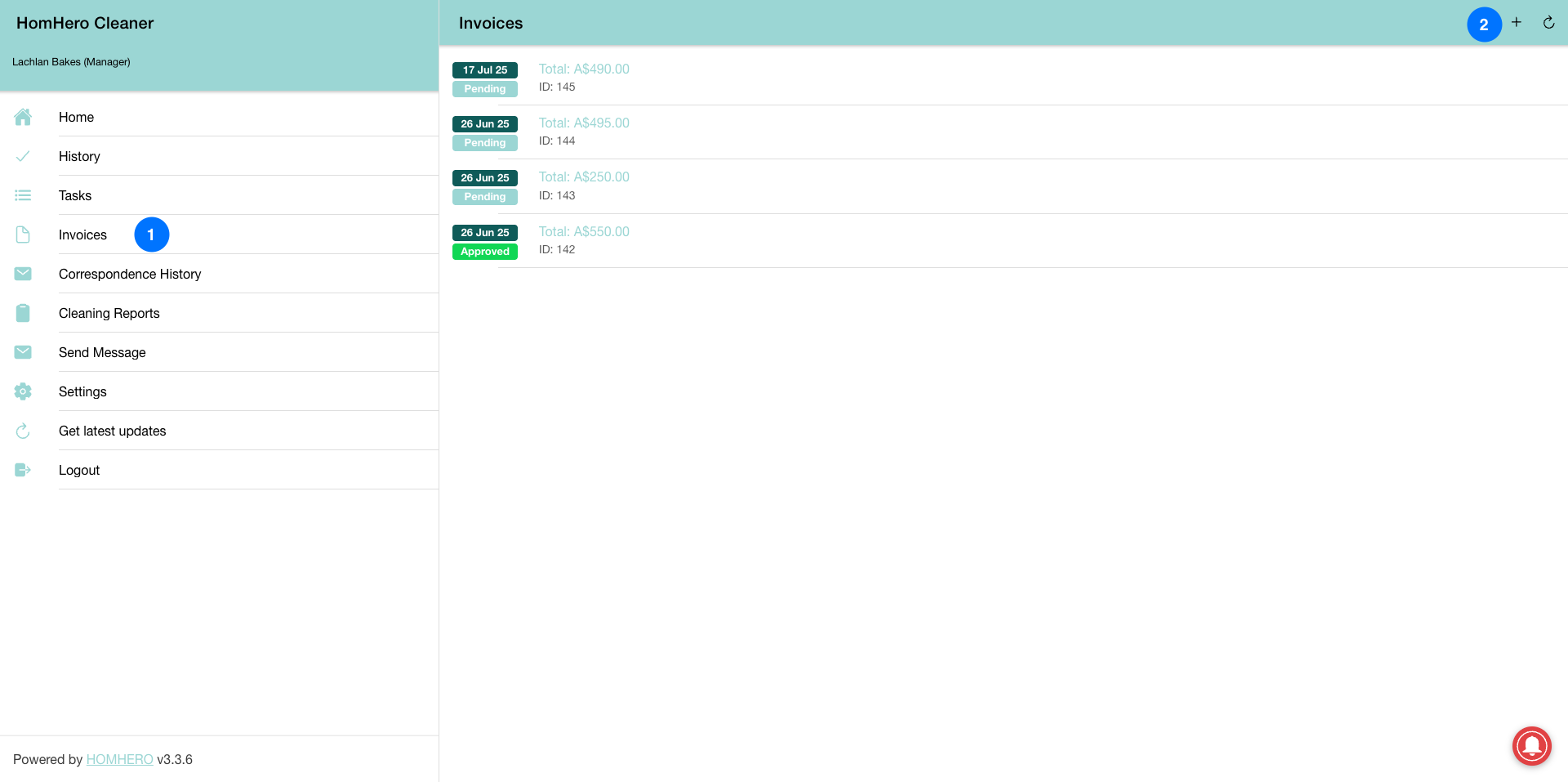Click the clipboard icon beside Cleaning Reports

click(23, 313)
